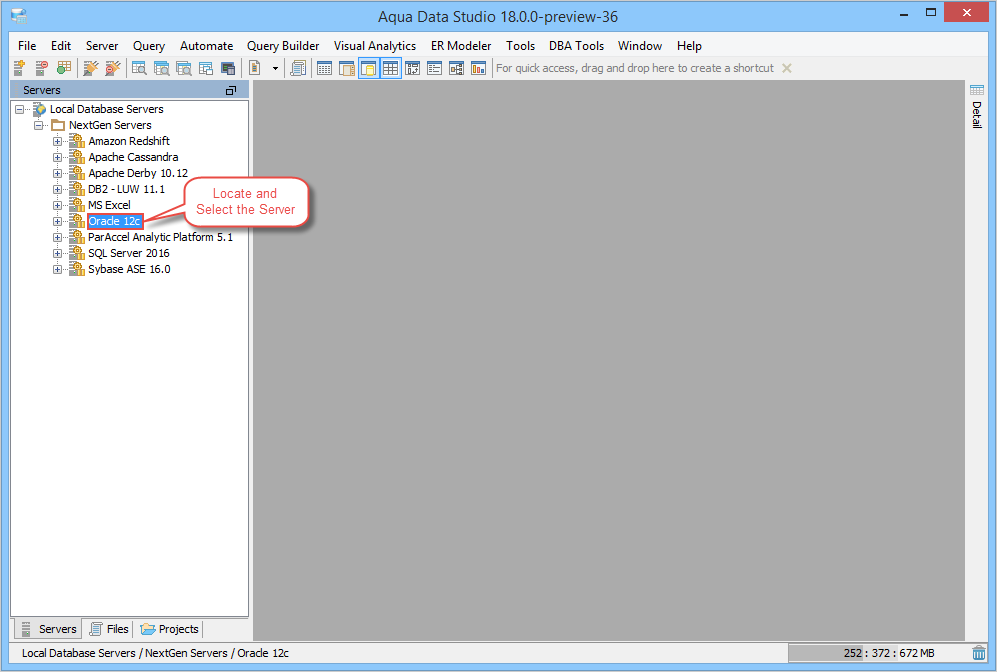Expand the SQL Server 2016 node
The image size is (997, 672).
tap(57, 253)
